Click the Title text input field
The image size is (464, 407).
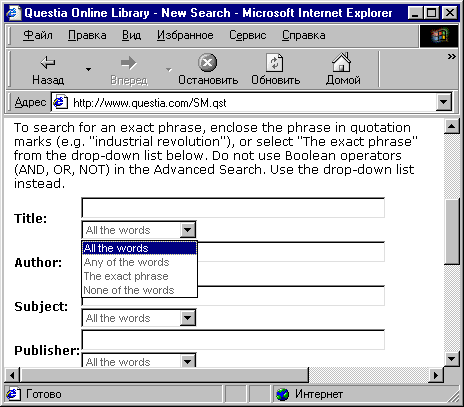[233, 208]
